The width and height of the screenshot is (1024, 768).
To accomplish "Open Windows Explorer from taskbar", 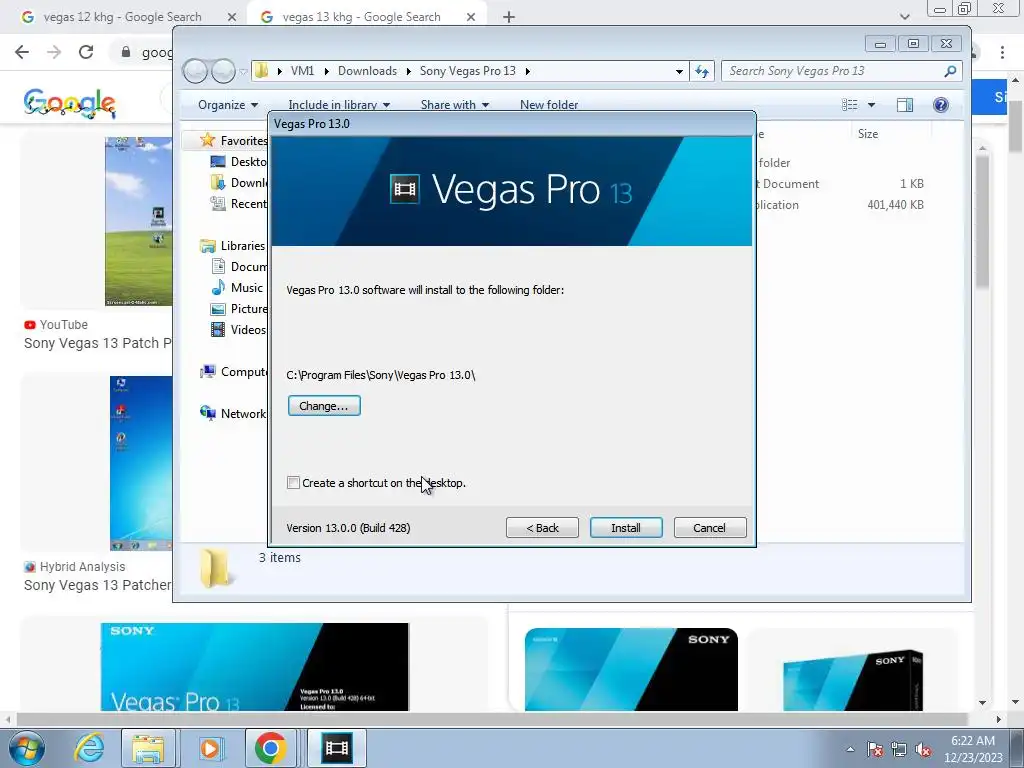I will (148, 748).
